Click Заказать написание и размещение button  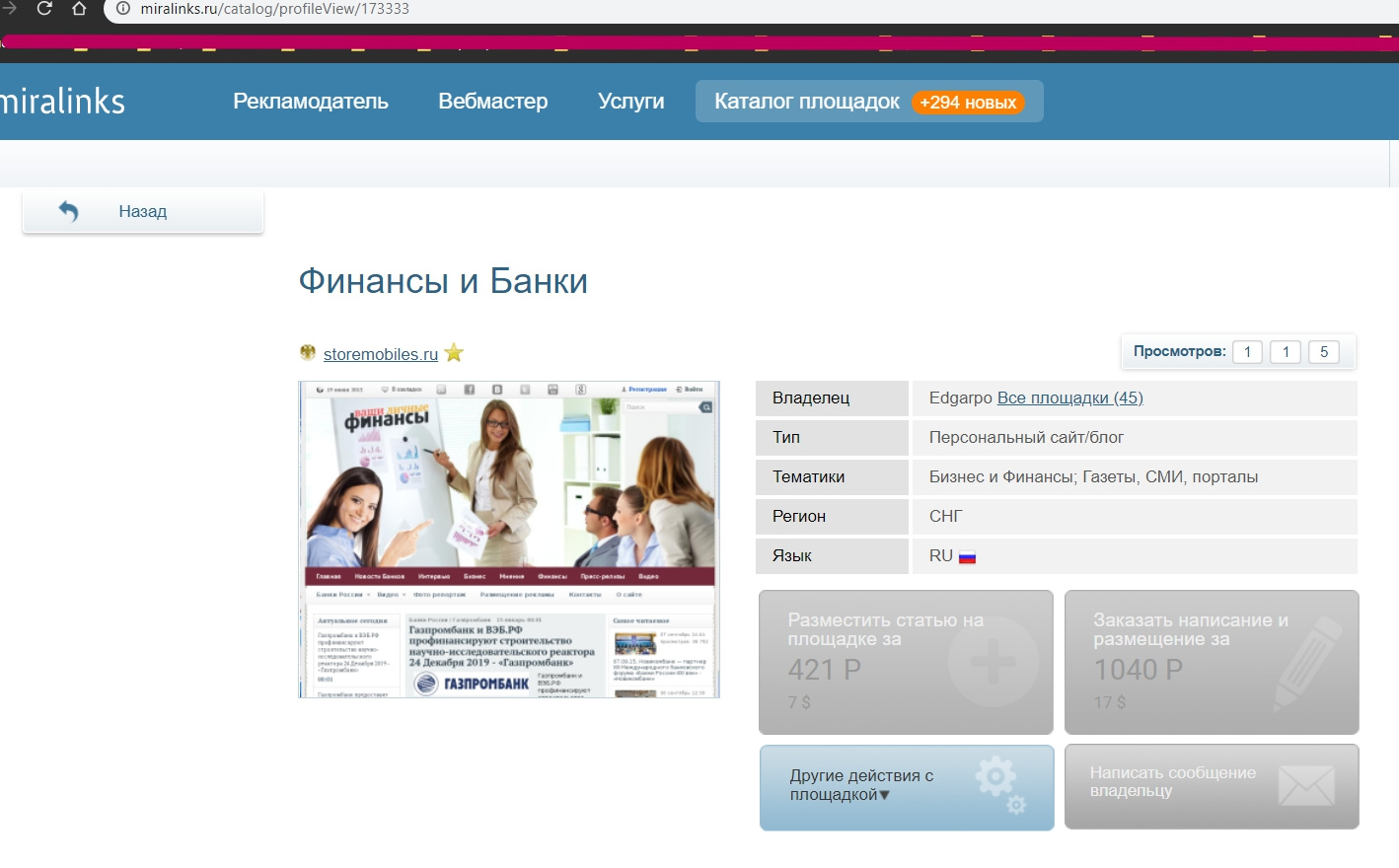pyautogui.click(x=1212, y=662)
